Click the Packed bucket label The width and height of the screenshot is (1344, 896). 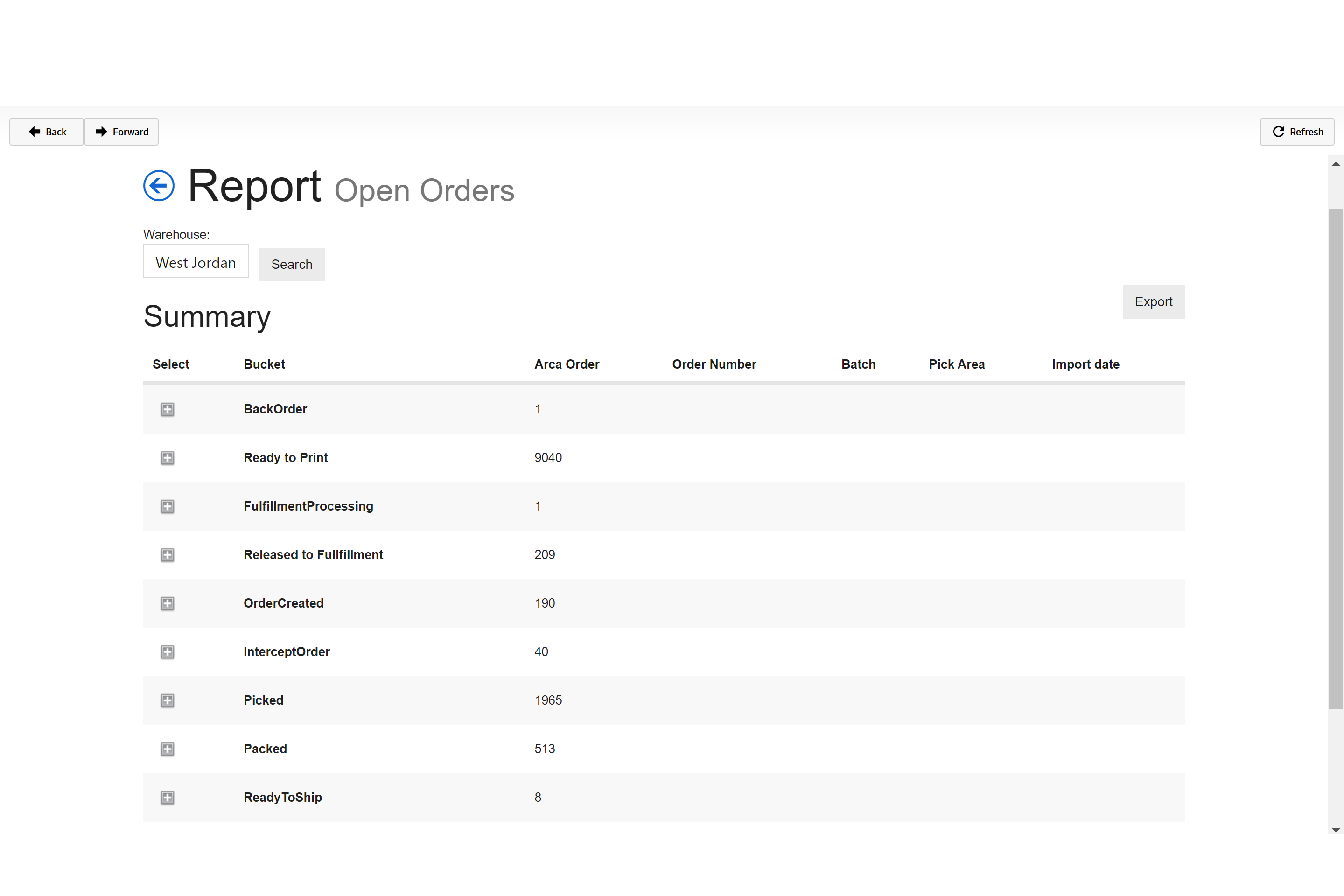265,749
